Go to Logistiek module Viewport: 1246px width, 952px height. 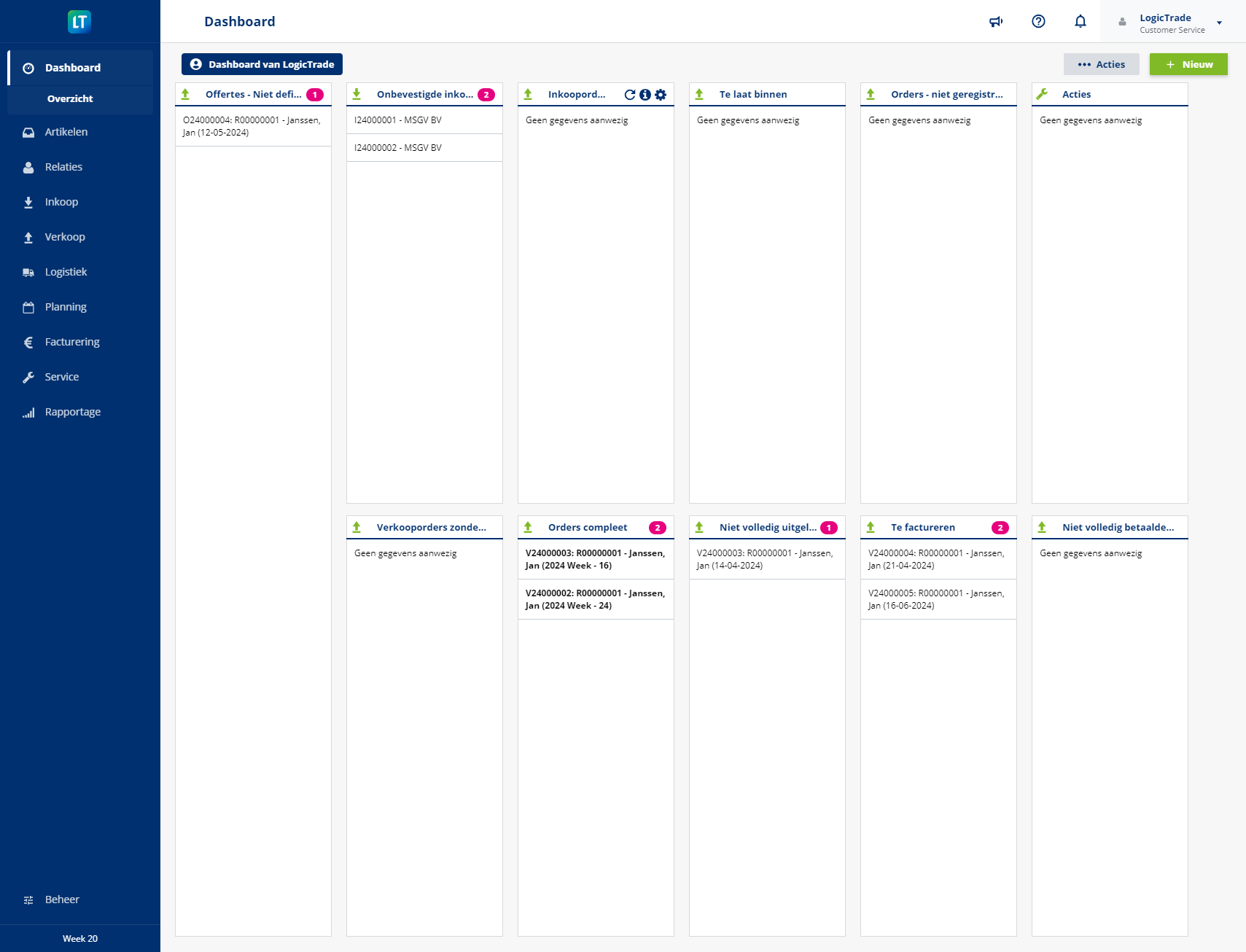(80, 272)
